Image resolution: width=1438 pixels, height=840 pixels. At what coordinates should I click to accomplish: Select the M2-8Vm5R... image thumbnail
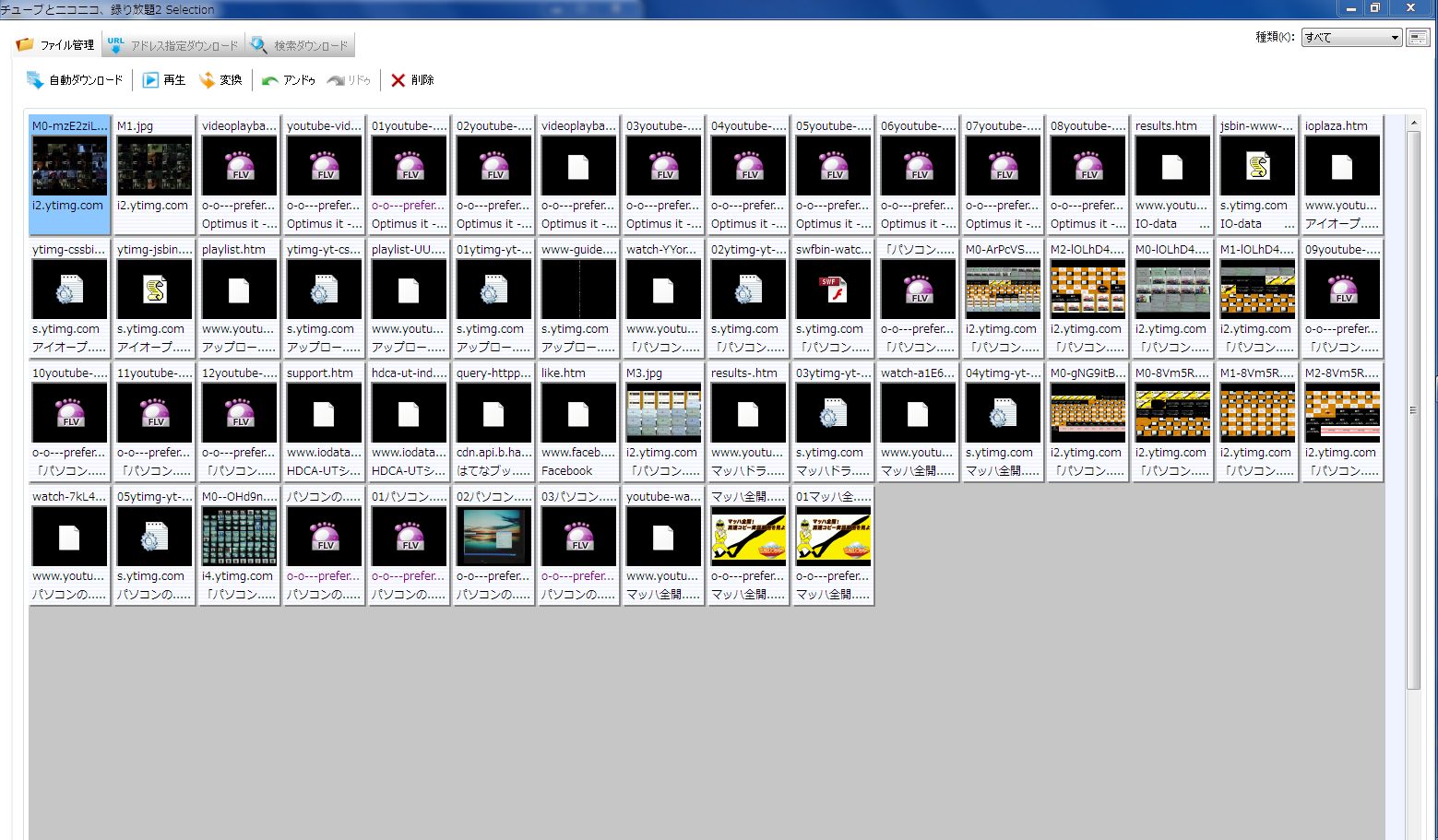click(x=1343, y=413)
